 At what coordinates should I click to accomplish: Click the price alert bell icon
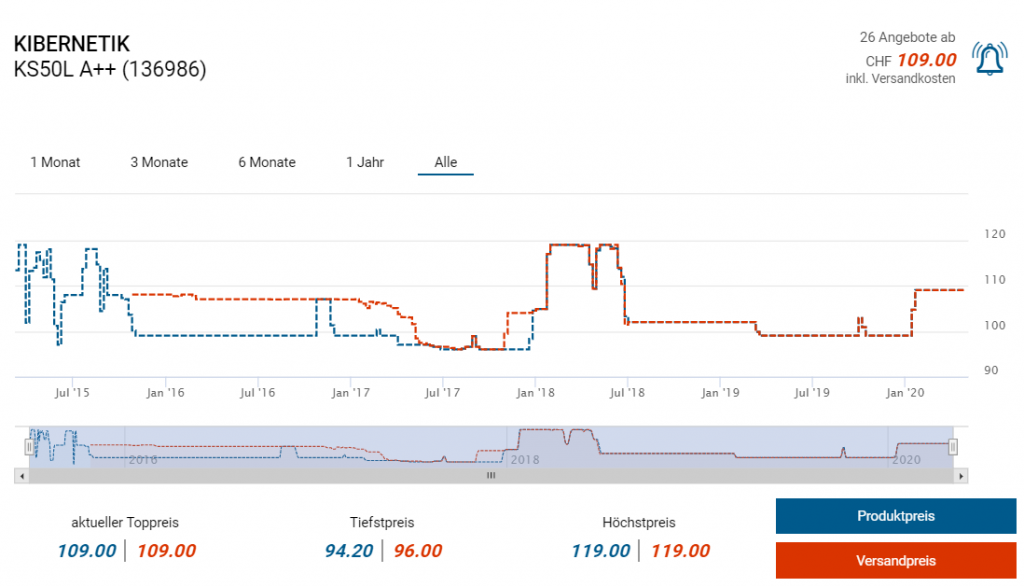point(989,59)
